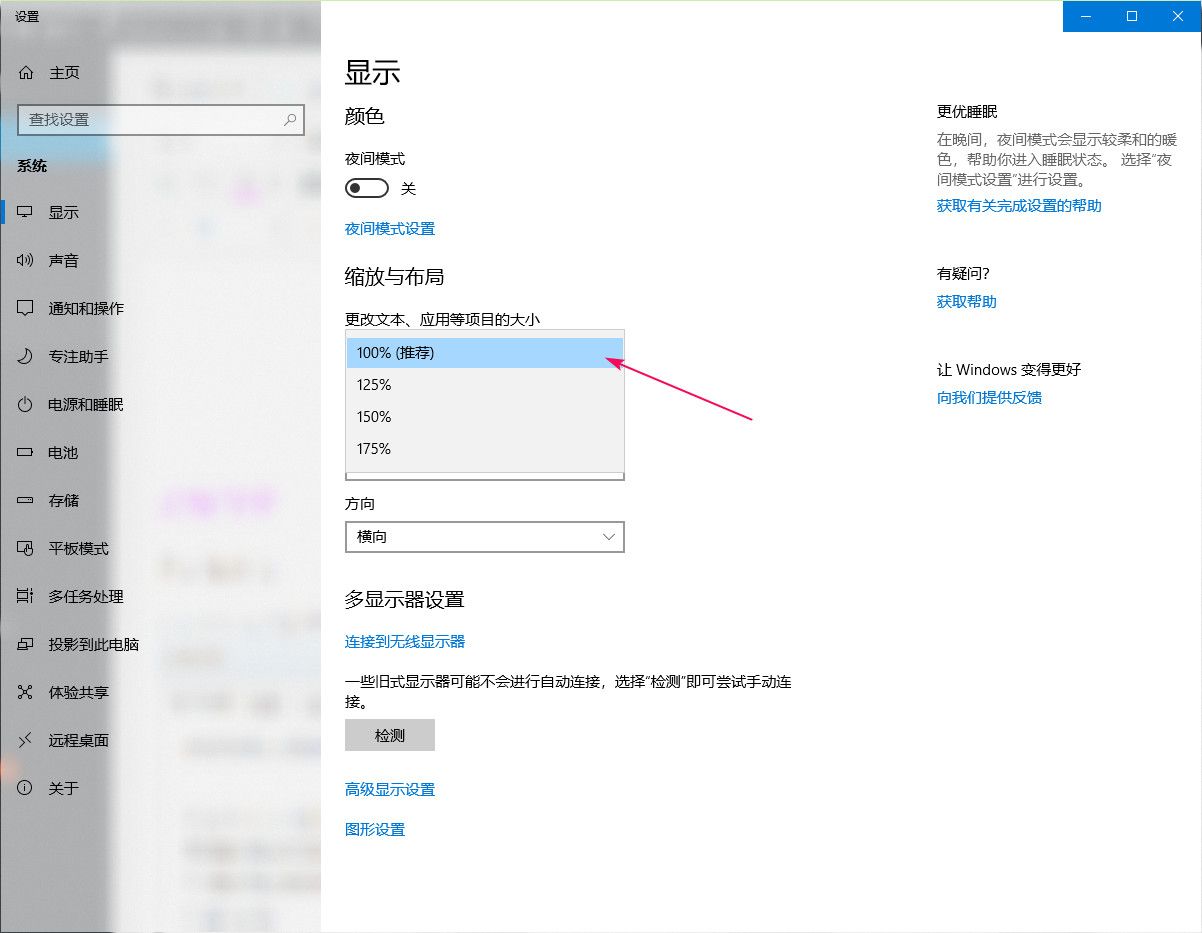Minimize the 设置 window
The width and height of the screenshot is (1202, 933).
1086,16
